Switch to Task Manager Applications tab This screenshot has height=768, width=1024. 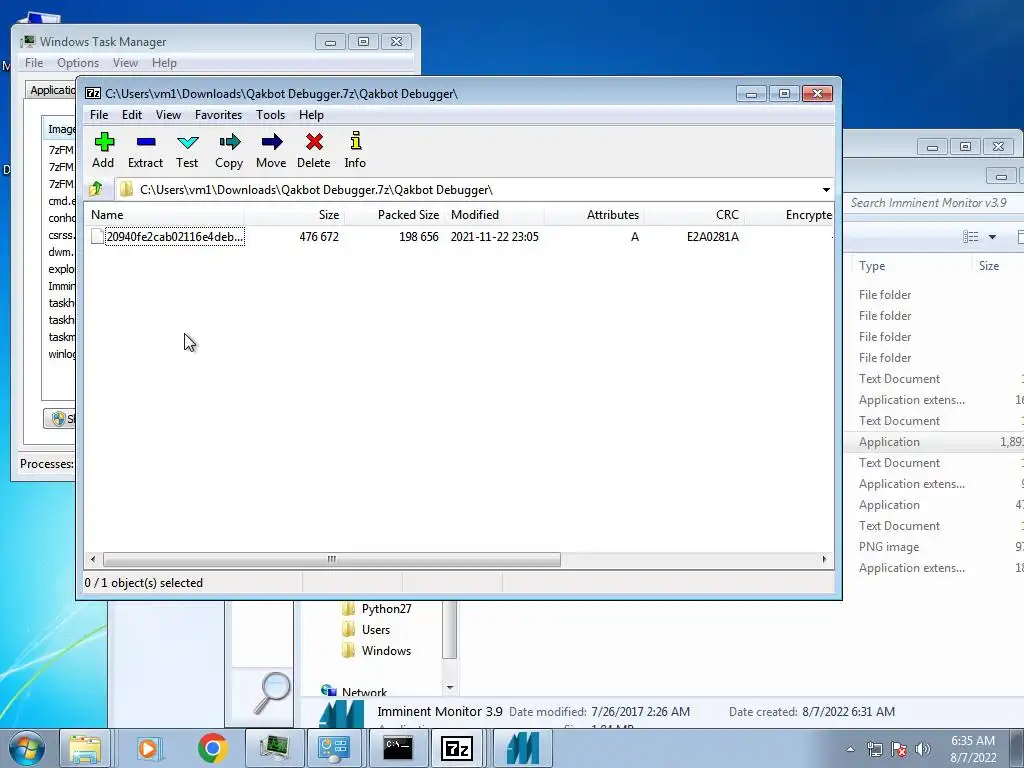click(52, 89)
